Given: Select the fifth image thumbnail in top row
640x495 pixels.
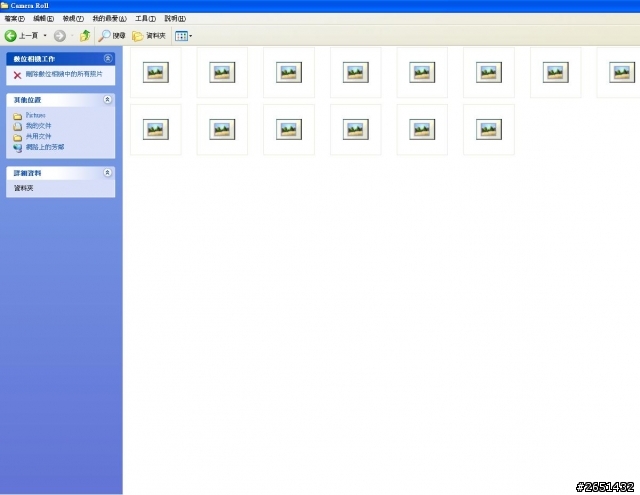Looking at the screenshot, I should pyautogui.click(x=422, y=72).
